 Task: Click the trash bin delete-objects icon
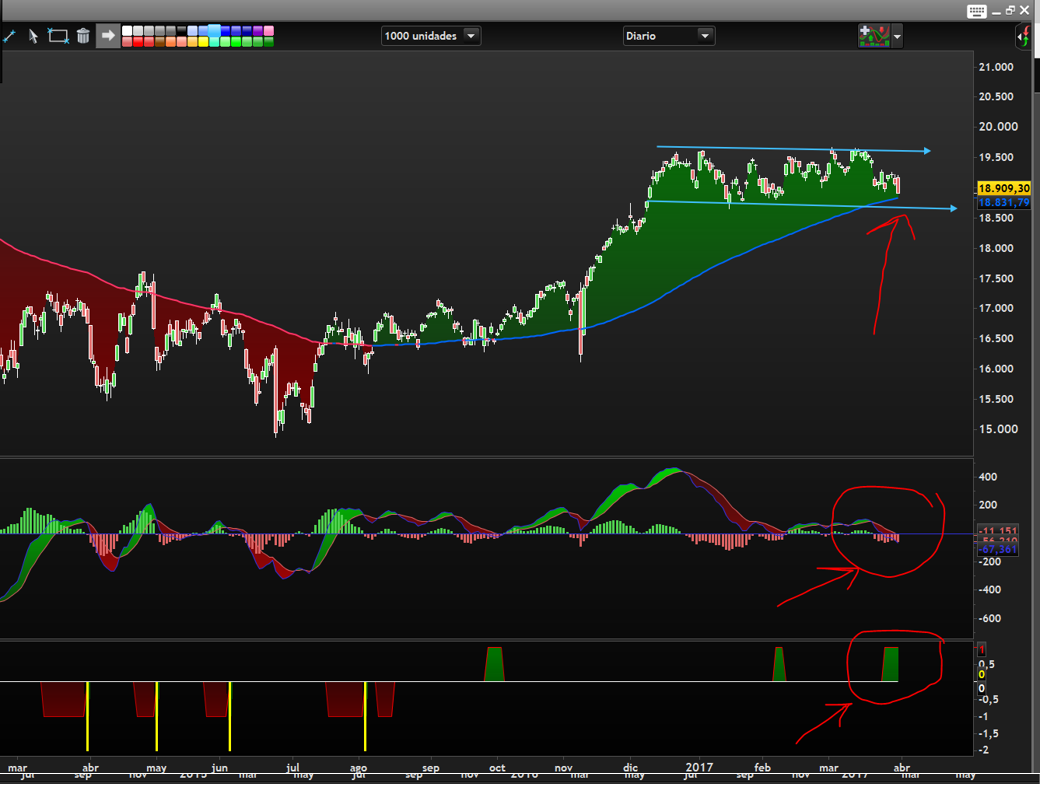point(83,36)
